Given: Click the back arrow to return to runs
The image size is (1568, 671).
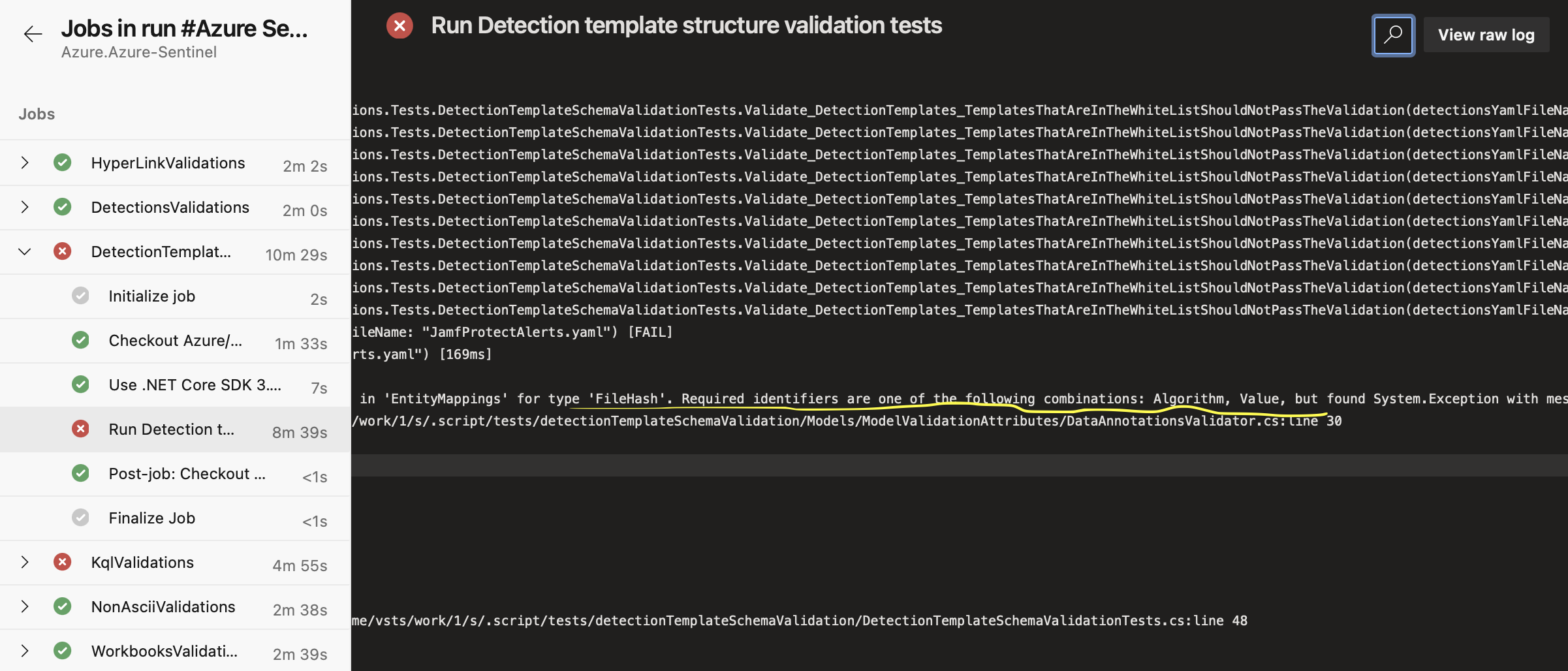Looking at the screenshot, I should click(32, 34).
